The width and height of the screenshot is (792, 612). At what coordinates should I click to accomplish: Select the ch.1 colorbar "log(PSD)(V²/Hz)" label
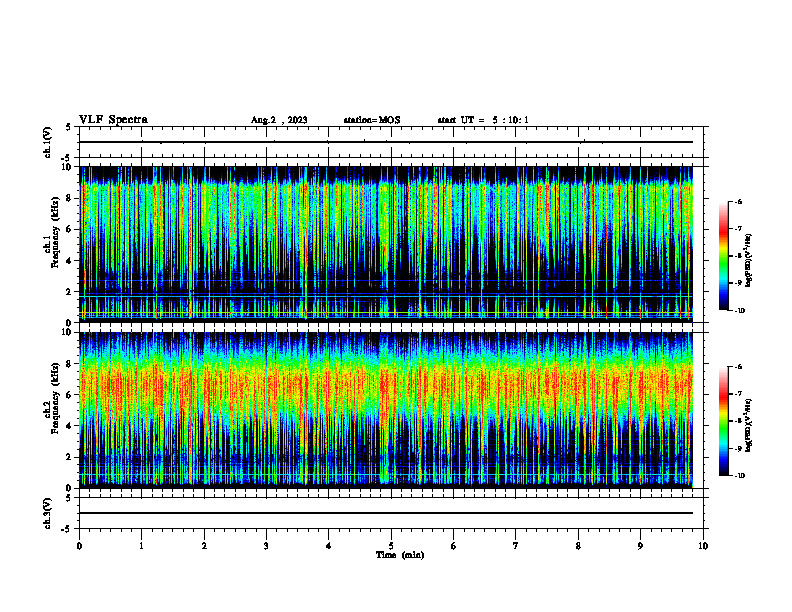click(749, 261)
